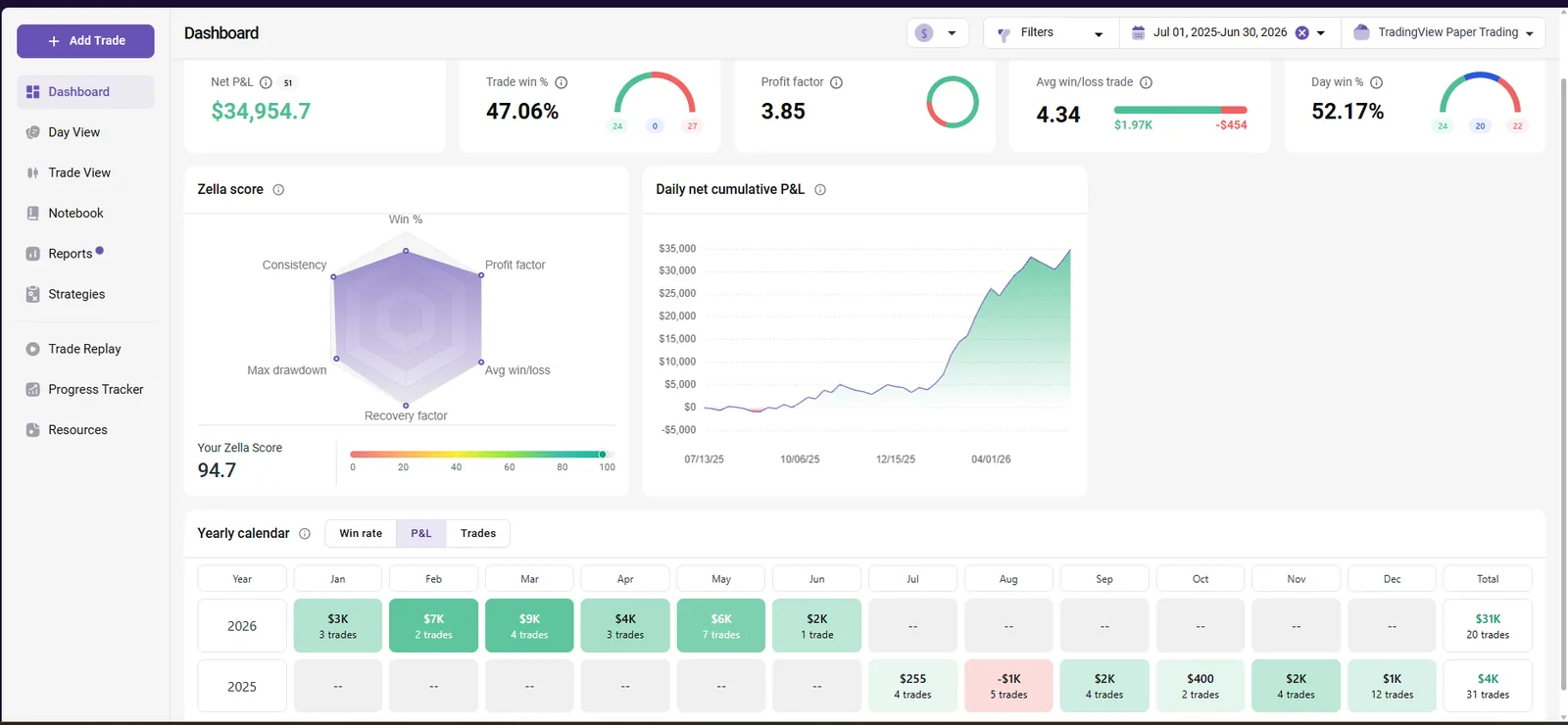This screenshot has height=725, width=1568.
Task: Open the Filters dropdown
Action: click(x=1050, y=33)
